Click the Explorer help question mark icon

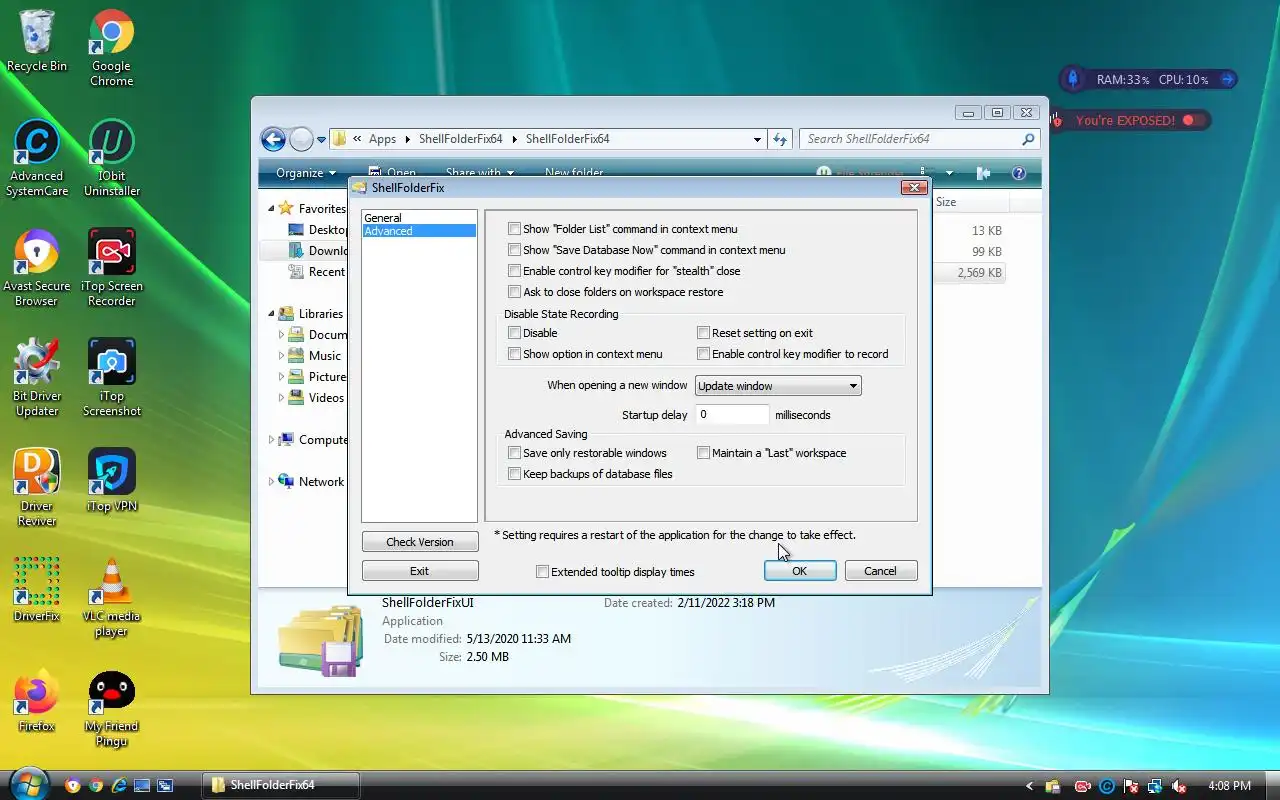[x=1019, y=173]
